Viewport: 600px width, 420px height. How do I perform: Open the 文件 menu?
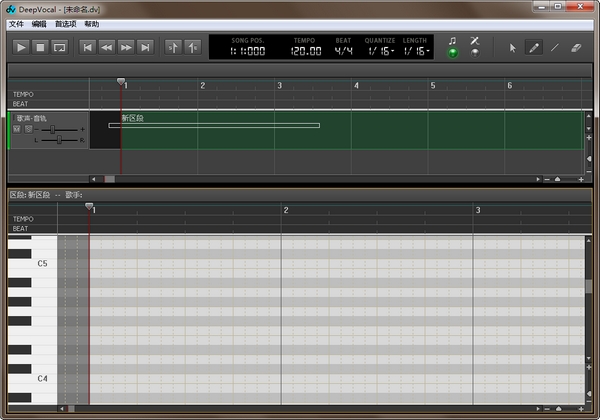click(x=15, y=23)
